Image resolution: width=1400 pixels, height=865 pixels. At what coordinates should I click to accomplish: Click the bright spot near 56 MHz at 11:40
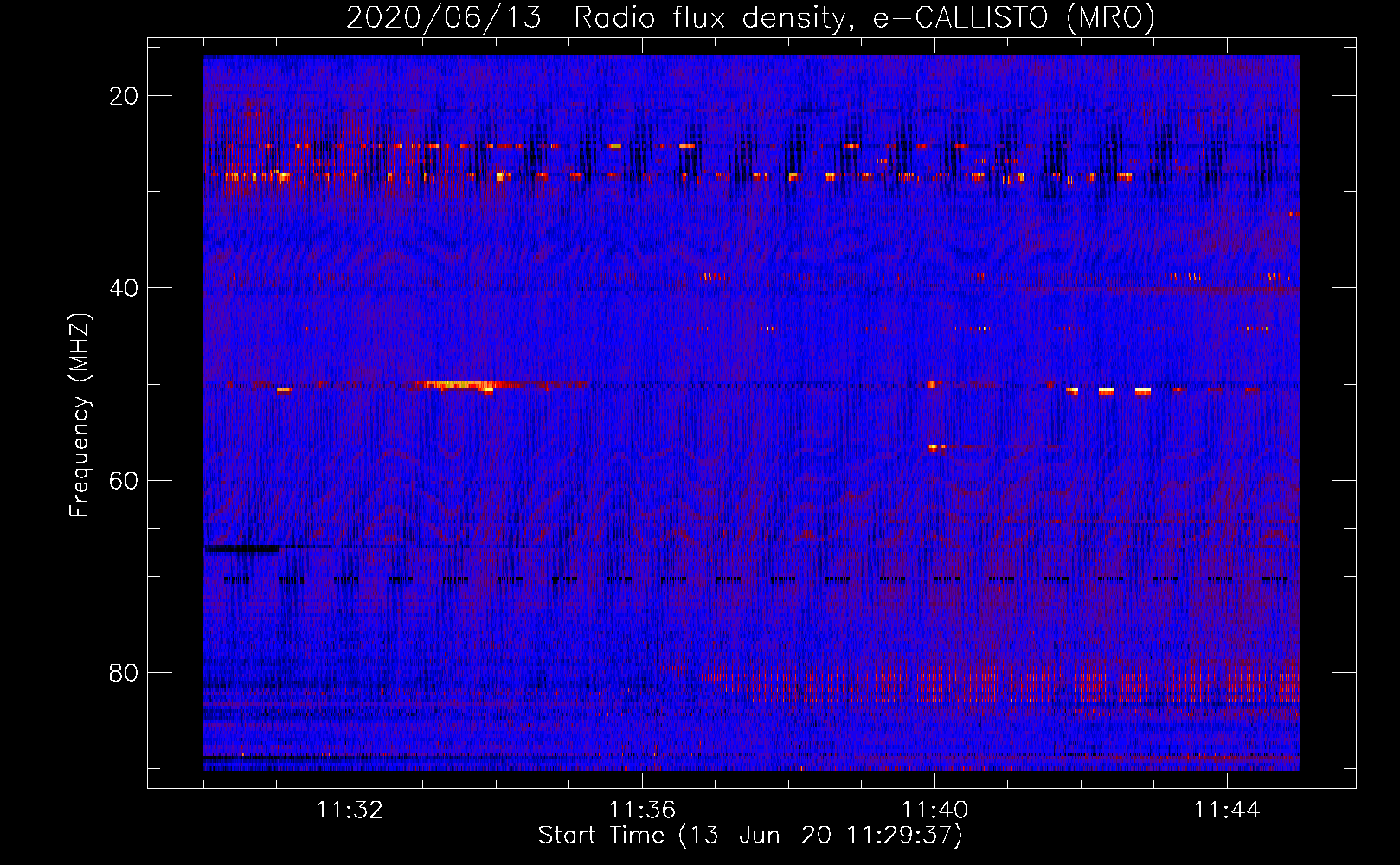pos(936,447)
